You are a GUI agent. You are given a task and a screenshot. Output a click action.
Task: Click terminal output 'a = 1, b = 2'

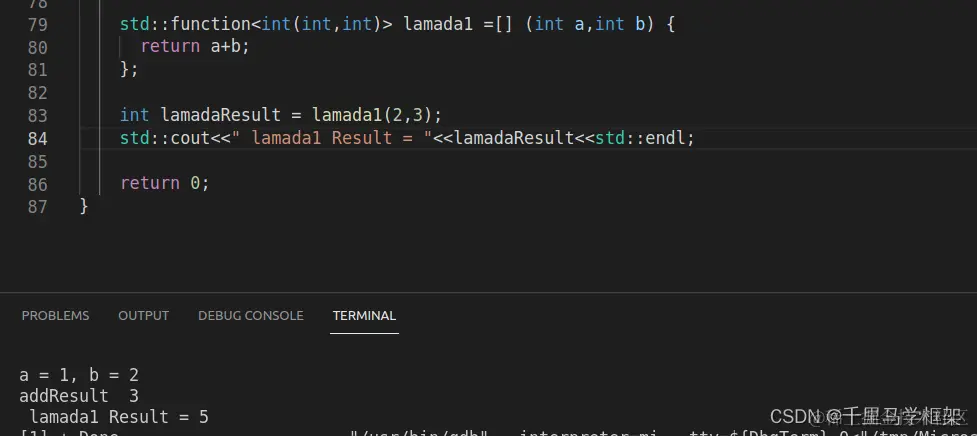coord(79,375)
